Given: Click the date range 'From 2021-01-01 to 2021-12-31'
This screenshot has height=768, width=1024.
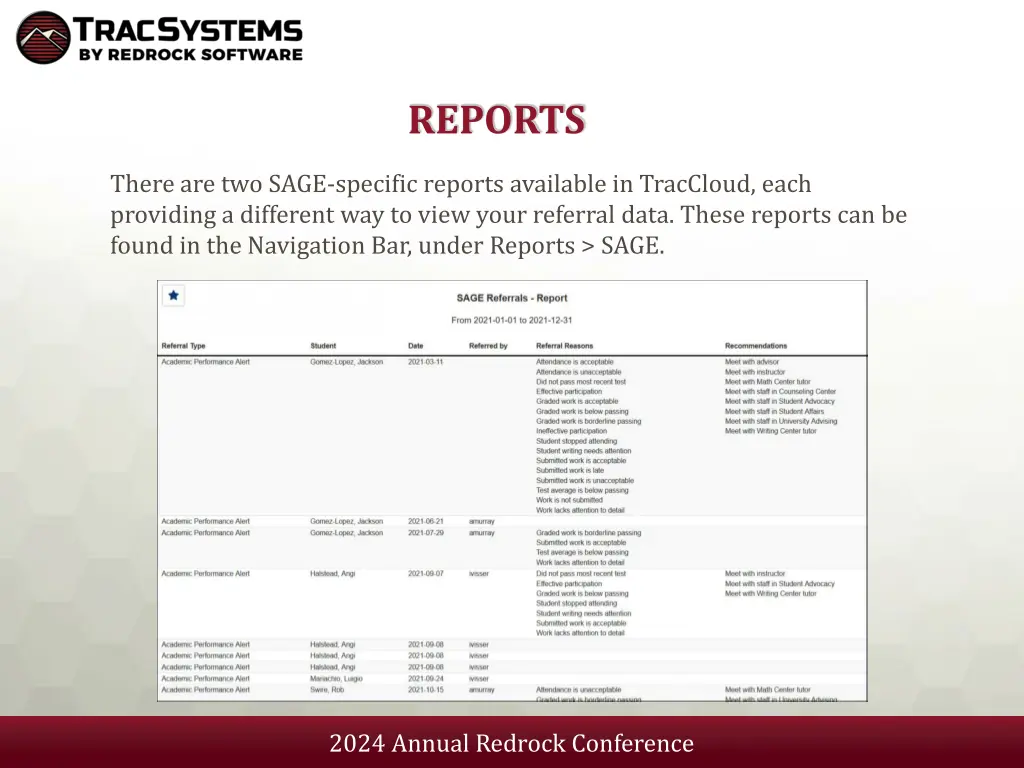Looking at the screenshot, I should click(512, 320).
